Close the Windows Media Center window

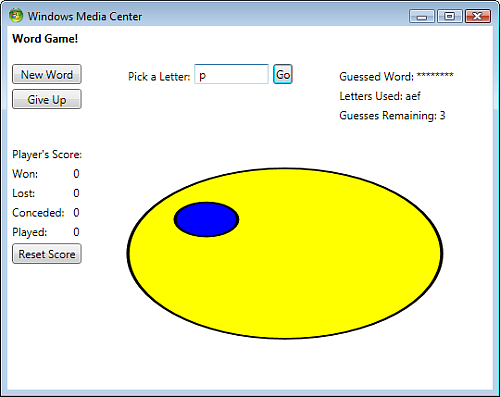(478, 16)
